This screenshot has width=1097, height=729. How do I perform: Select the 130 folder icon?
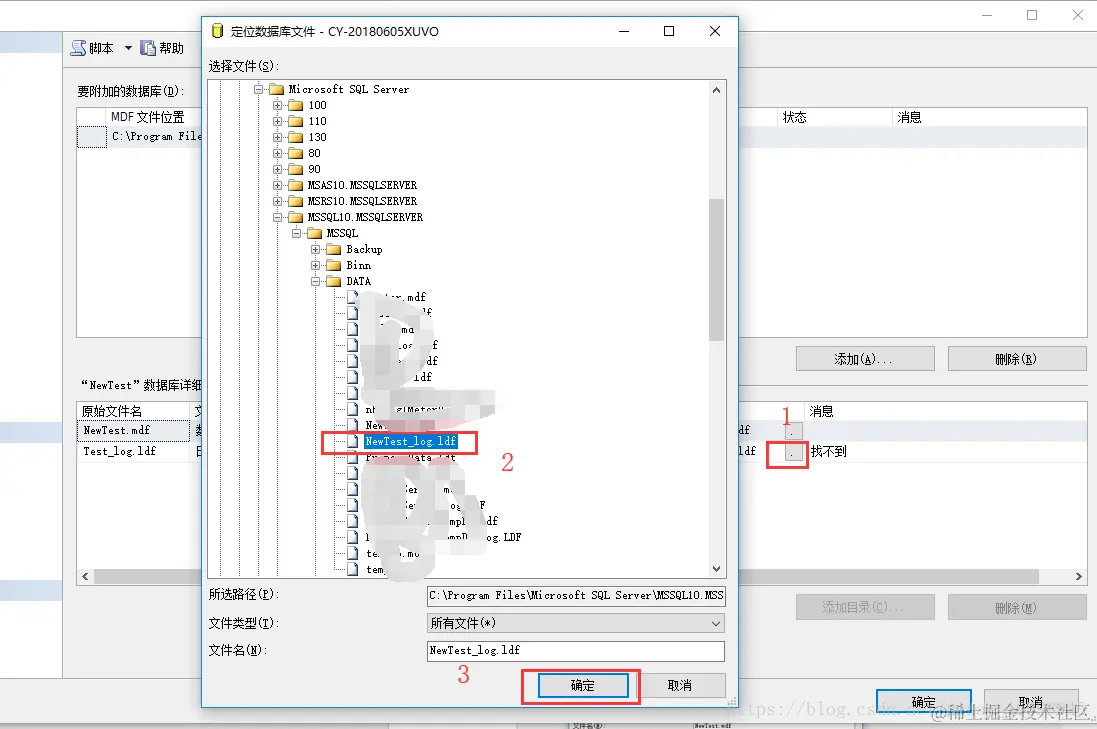pos(296,138)
